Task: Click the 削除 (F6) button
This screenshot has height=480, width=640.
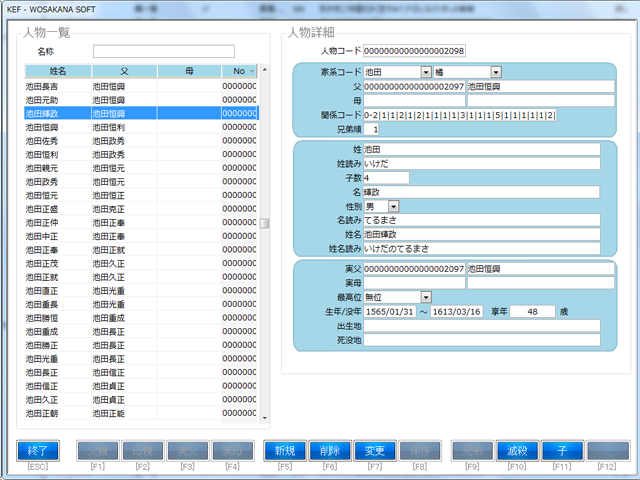Action: (330, 451)
